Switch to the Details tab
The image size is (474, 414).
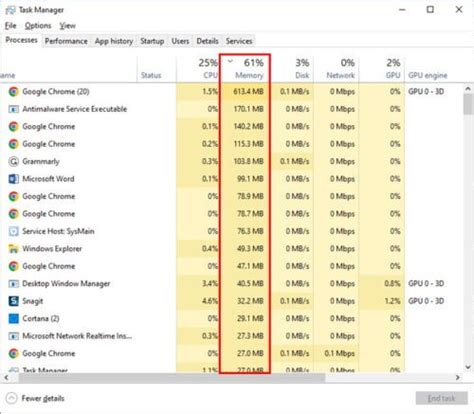207,41
